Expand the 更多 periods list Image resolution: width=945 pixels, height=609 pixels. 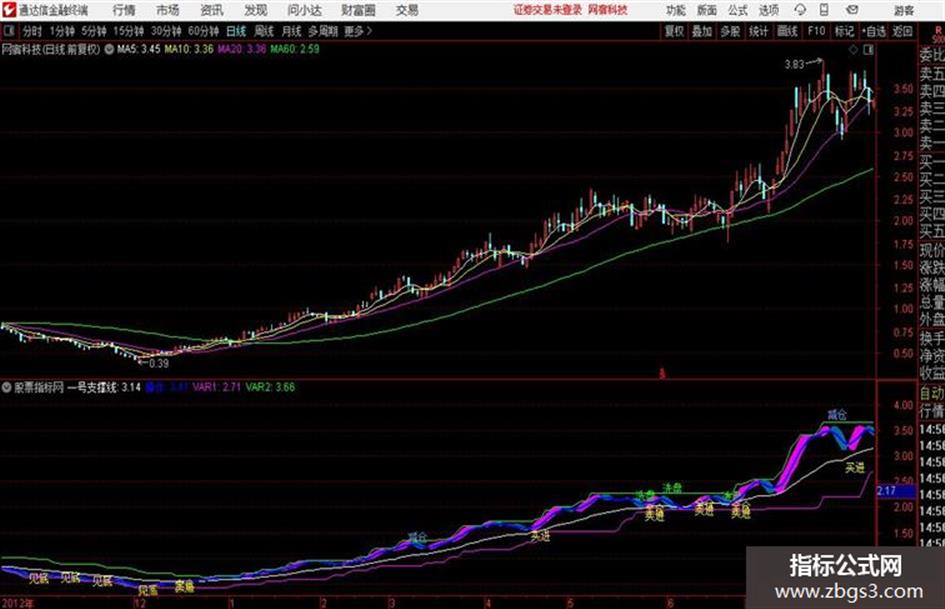[x=358, y=31]
